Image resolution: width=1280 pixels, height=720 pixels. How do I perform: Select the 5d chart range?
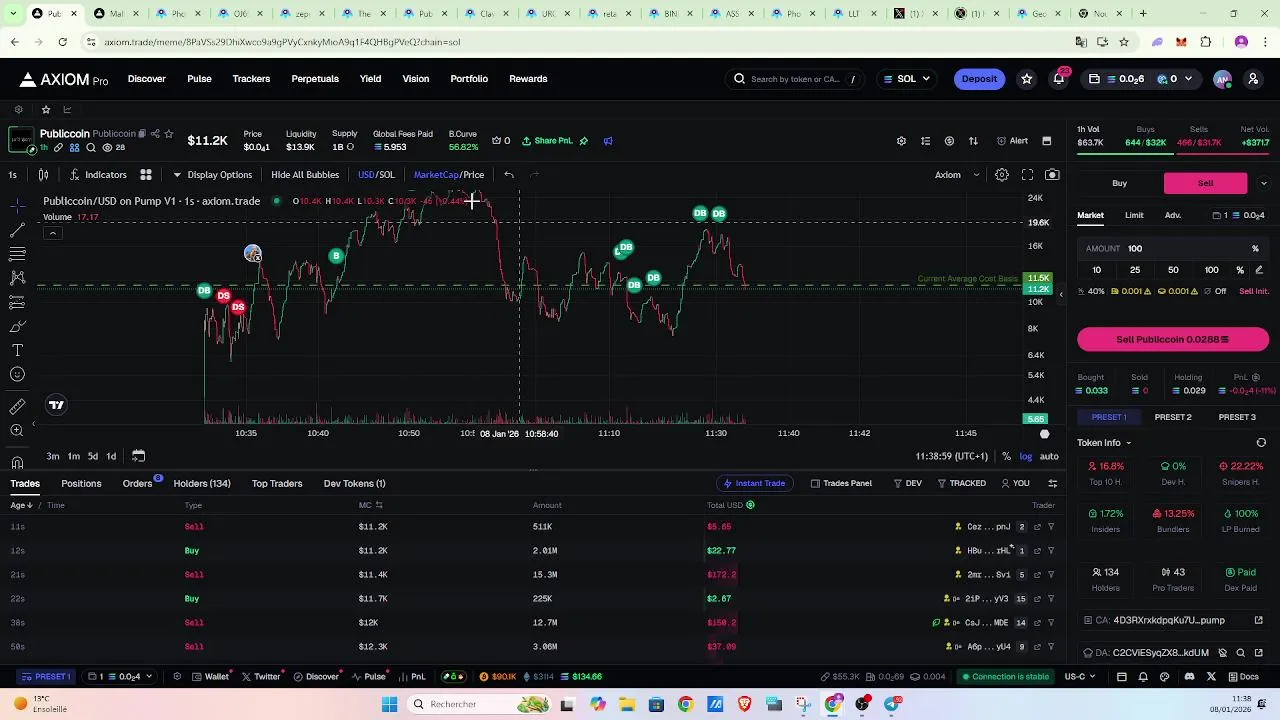(x=92, y=456)
